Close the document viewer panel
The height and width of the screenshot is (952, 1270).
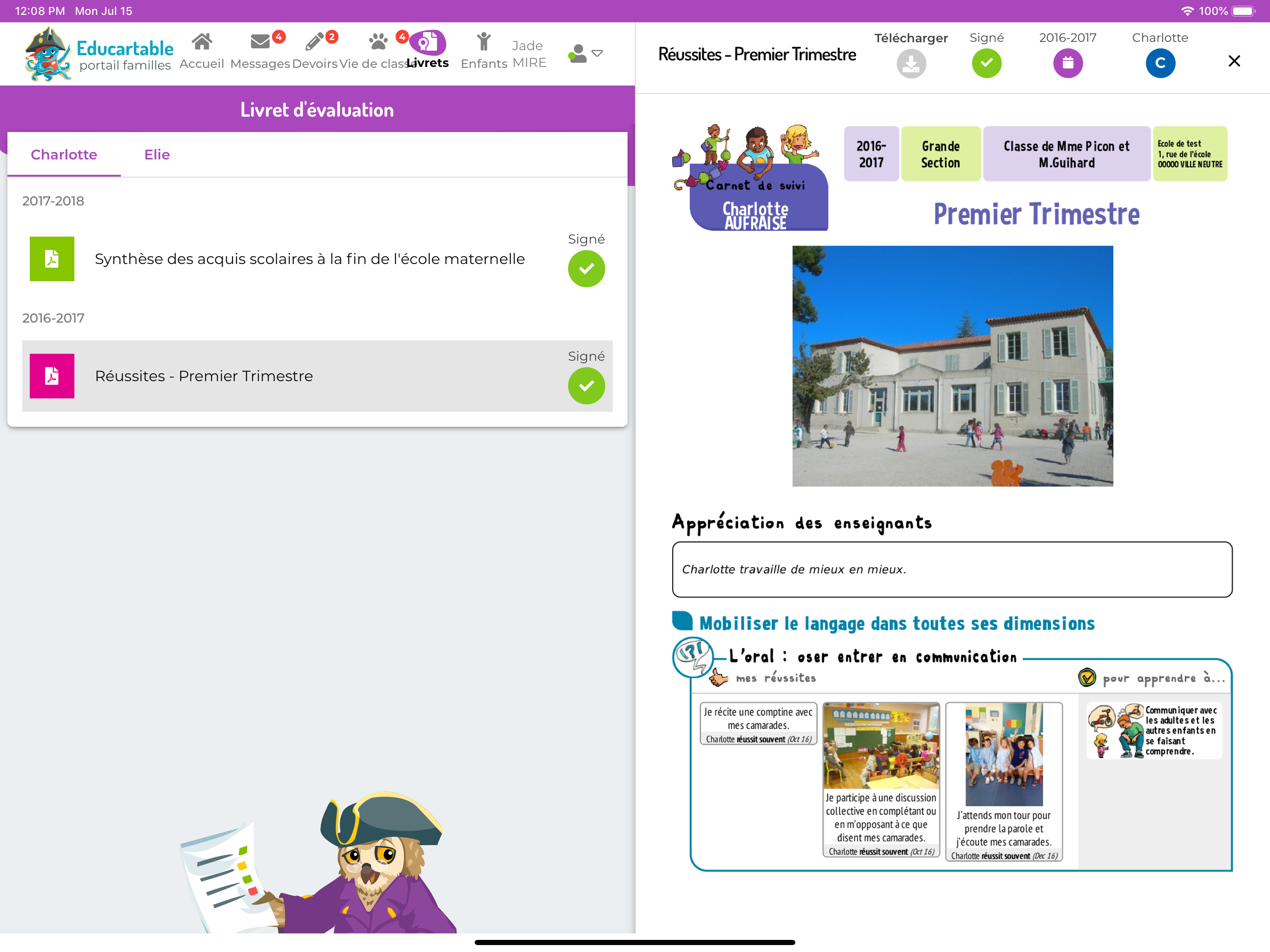(1234, 61)
